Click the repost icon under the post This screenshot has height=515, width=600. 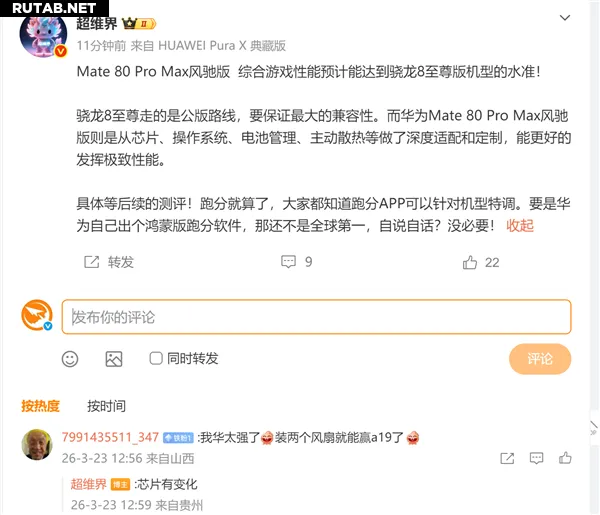tap(91, 262)
